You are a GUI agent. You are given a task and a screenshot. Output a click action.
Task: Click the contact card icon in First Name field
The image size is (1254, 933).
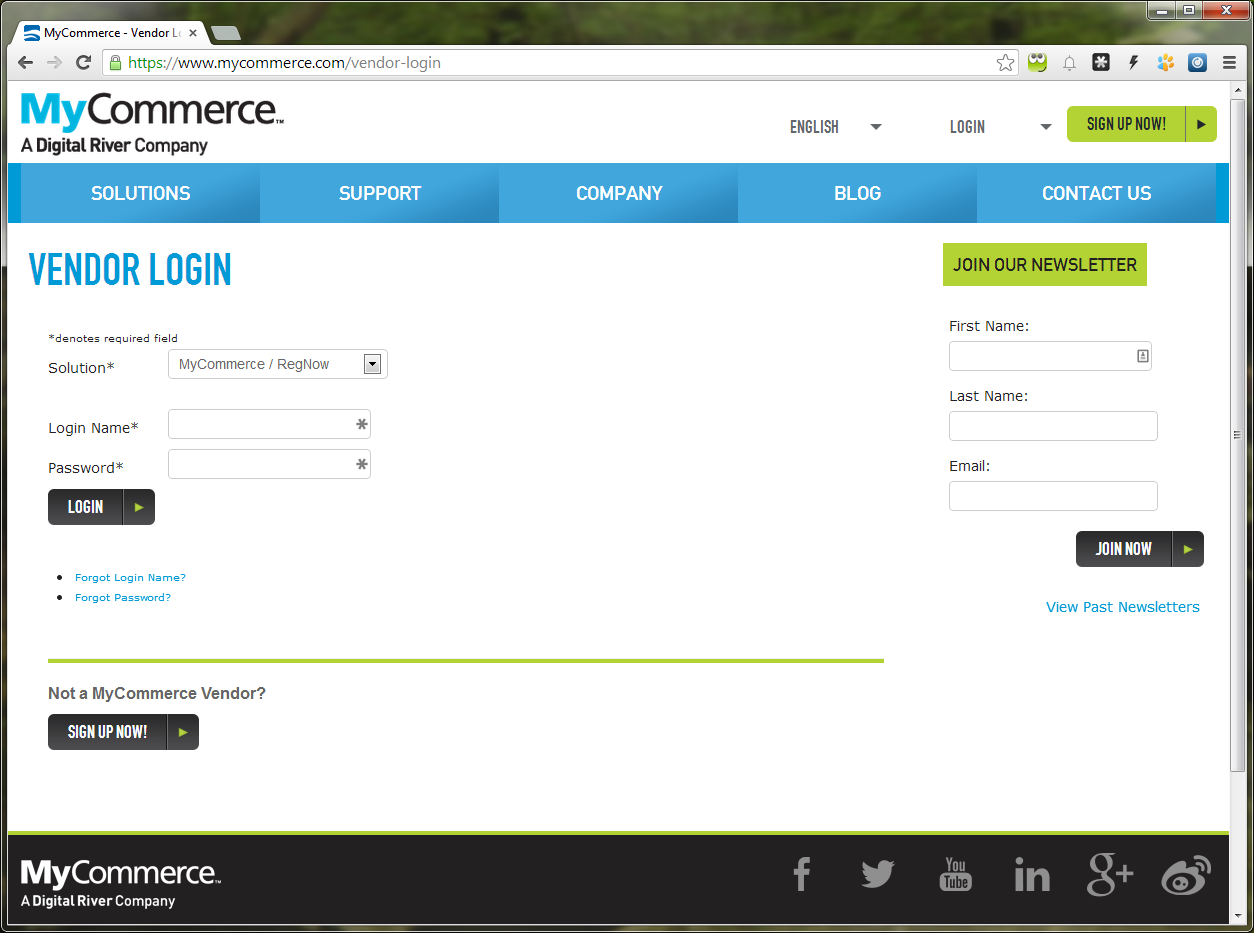pyautogui.click(x=1142, y=356)
